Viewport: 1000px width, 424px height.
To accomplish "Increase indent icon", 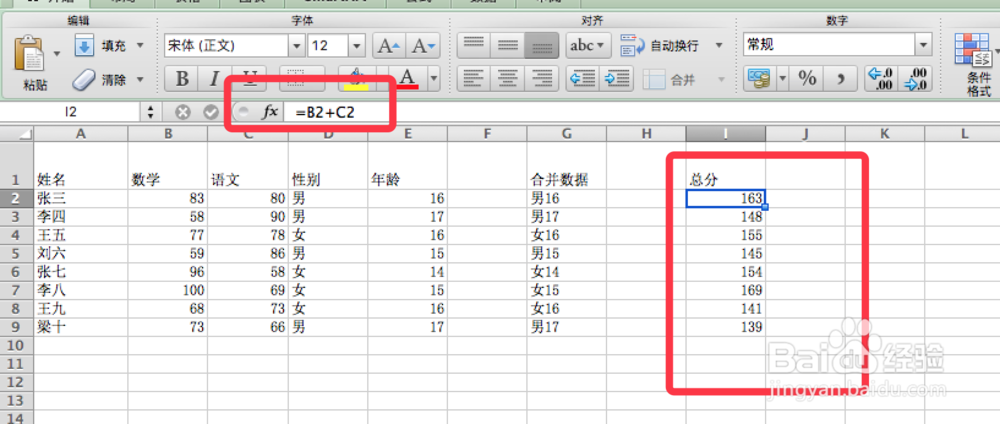I will [x=616, y=79].
